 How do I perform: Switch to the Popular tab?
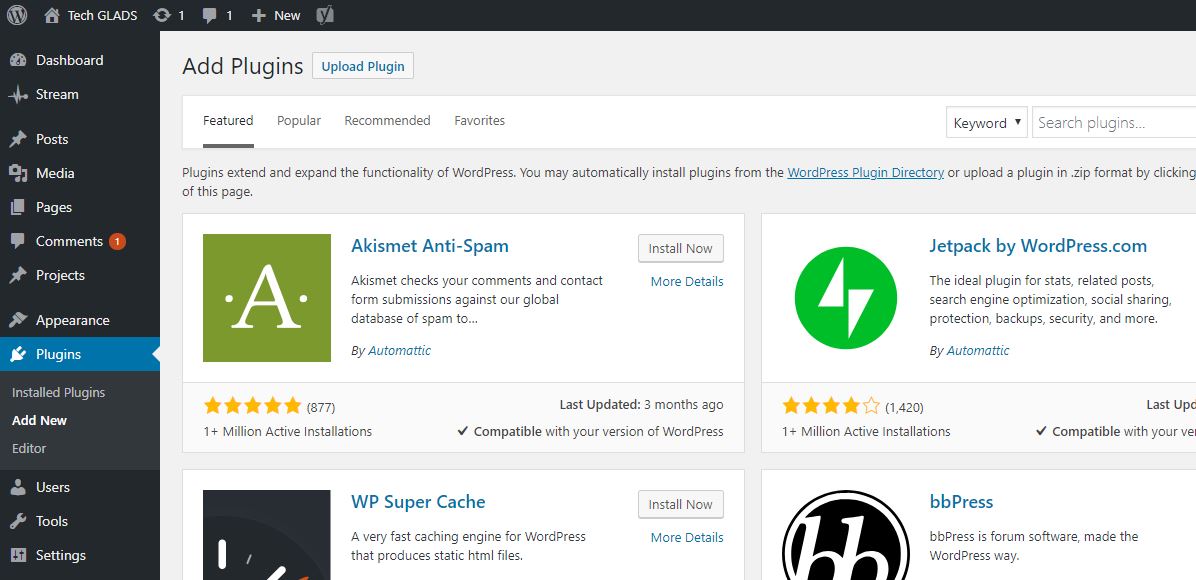coord(299,121)
